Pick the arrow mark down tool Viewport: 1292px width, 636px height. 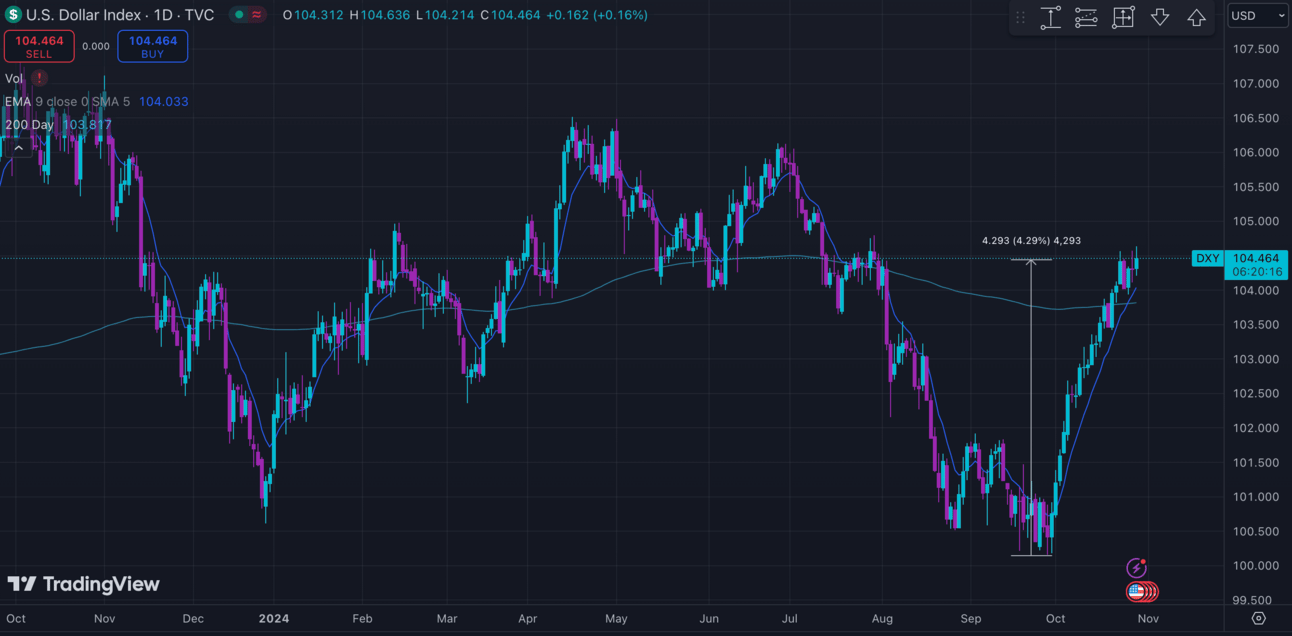click(1160, 17)
